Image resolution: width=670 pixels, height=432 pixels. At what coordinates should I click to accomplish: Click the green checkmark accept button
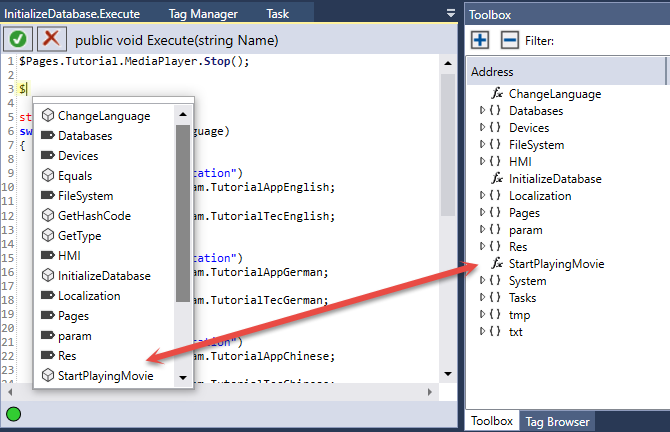19,39
